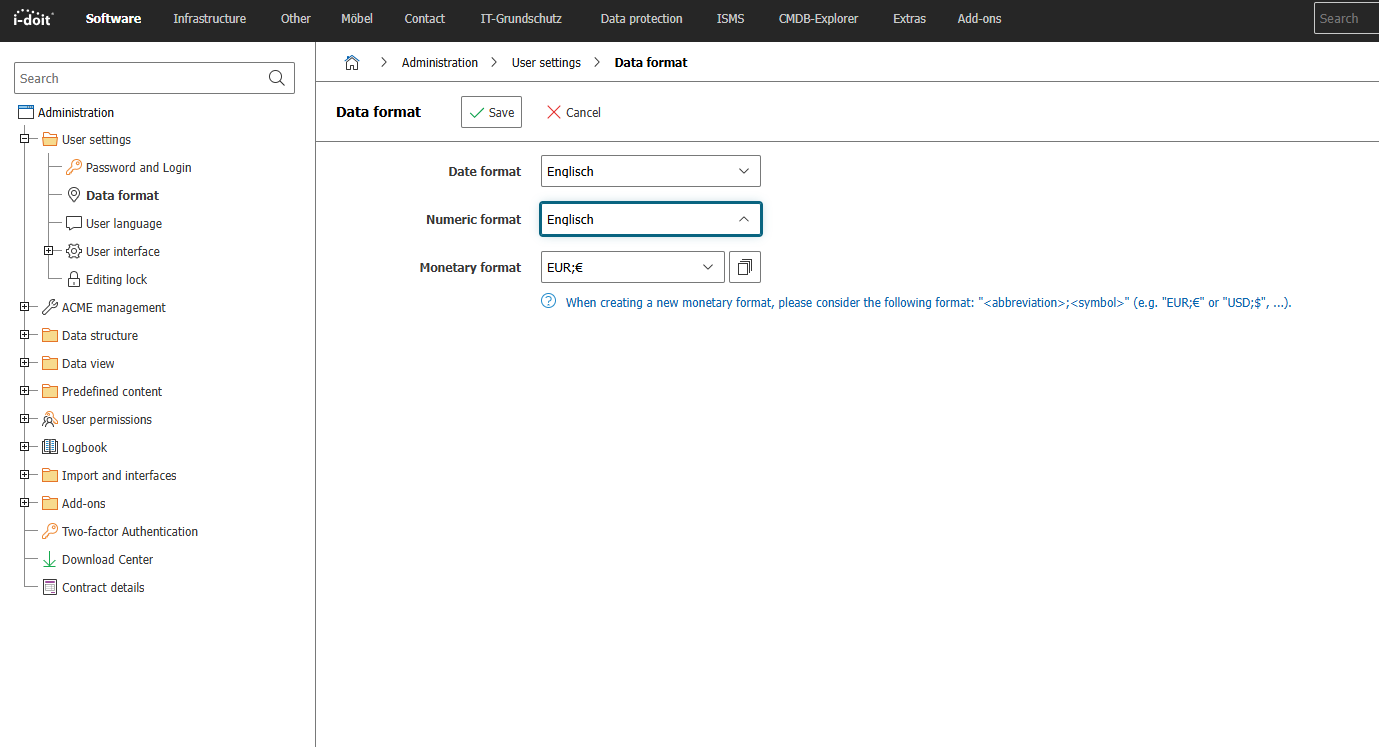Click the top-right global search field
Image resolution: width=1379 pixels, height=747 pixels.
[x=1346, y=18]
